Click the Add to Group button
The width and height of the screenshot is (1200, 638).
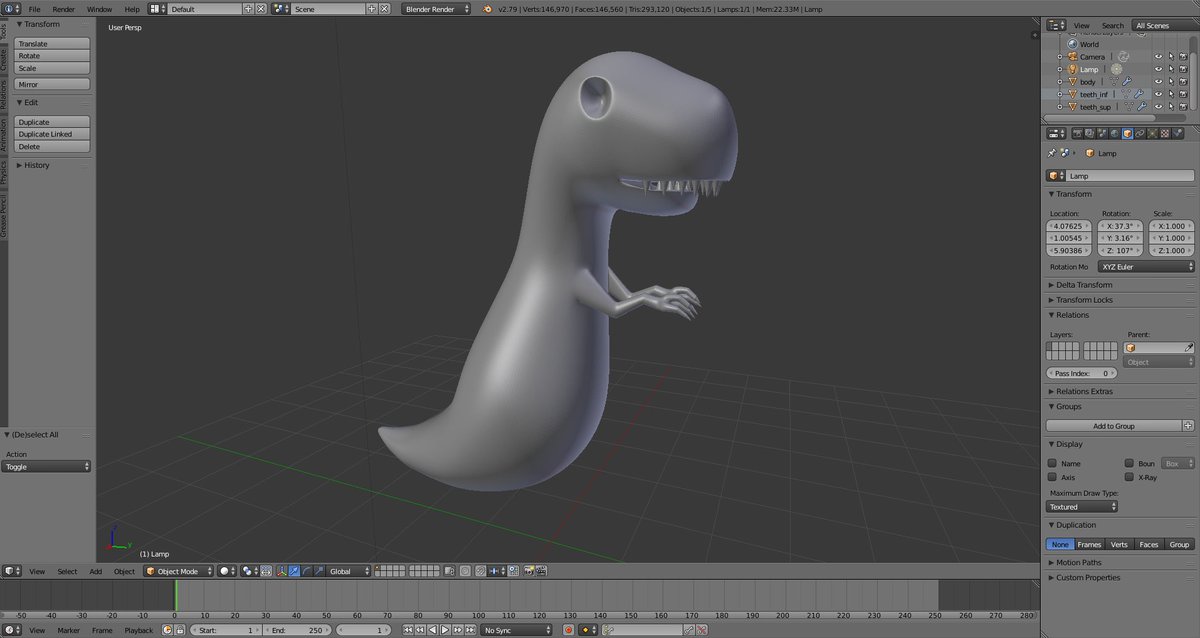tap(1114, 426)
